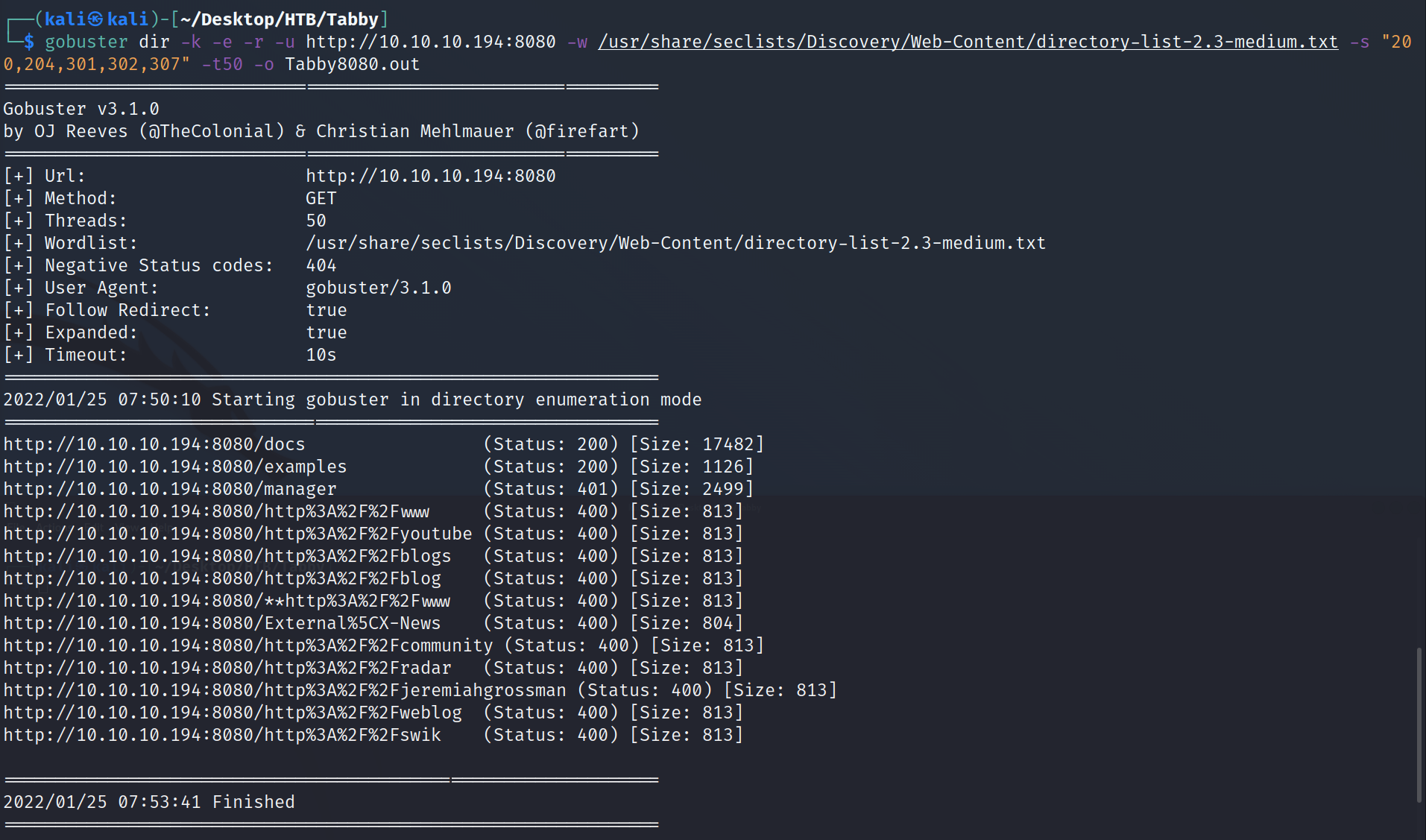Click the result URL ending in Fblogs

tap(227, 556)
